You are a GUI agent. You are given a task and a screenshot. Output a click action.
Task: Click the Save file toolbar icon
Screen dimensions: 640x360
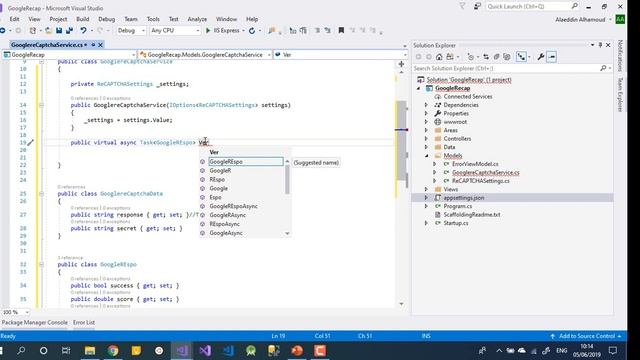(x=59, y=31)
